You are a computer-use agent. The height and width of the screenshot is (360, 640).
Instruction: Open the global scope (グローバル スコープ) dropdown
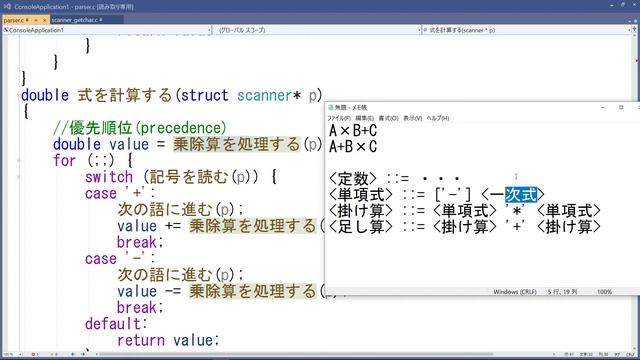pyautogui.click(x=318, y=30)
